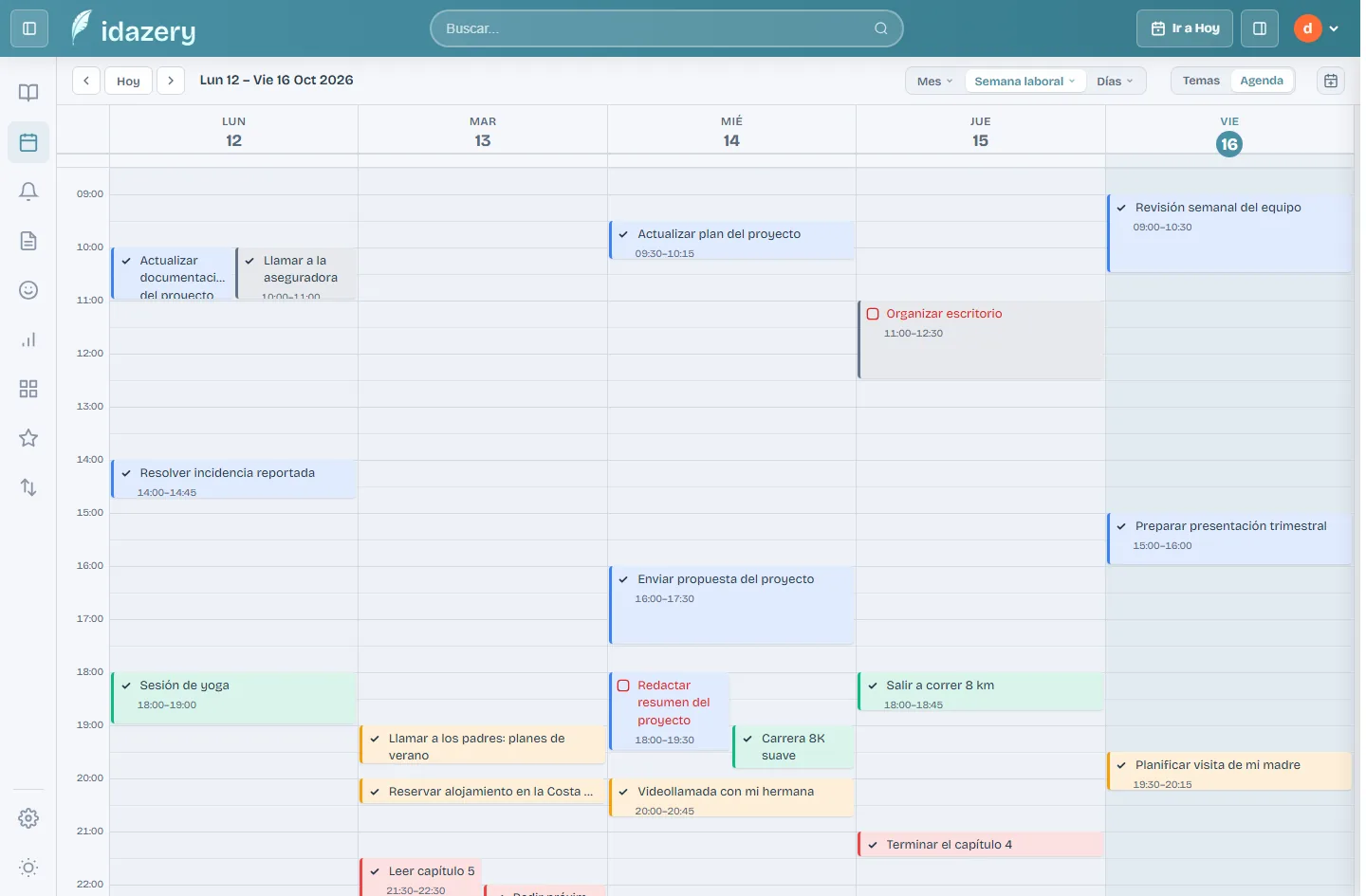
Task: Open Videollamada con mi hermana event
Action: coord(731,797)
